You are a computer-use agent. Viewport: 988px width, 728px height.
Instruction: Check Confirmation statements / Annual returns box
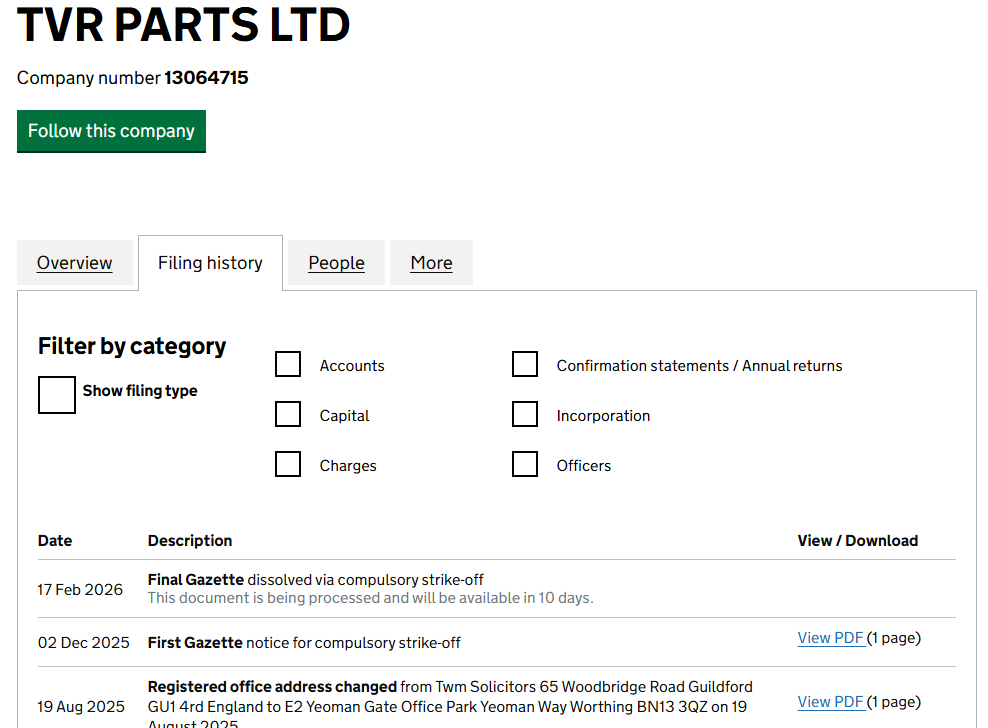[x=525, y=364]
